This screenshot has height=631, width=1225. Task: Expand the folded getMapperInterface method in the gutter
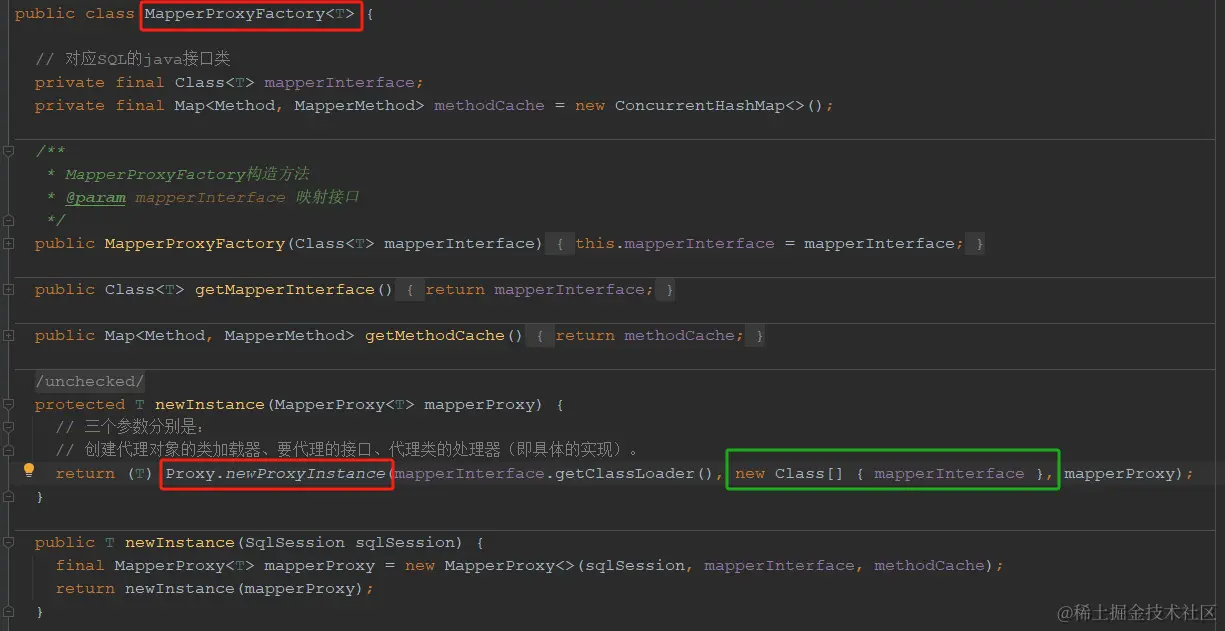coord(8,289)
